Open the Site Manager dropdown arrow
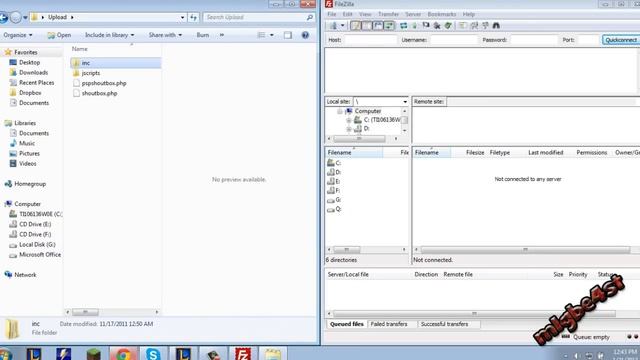 tap(342, 26)
